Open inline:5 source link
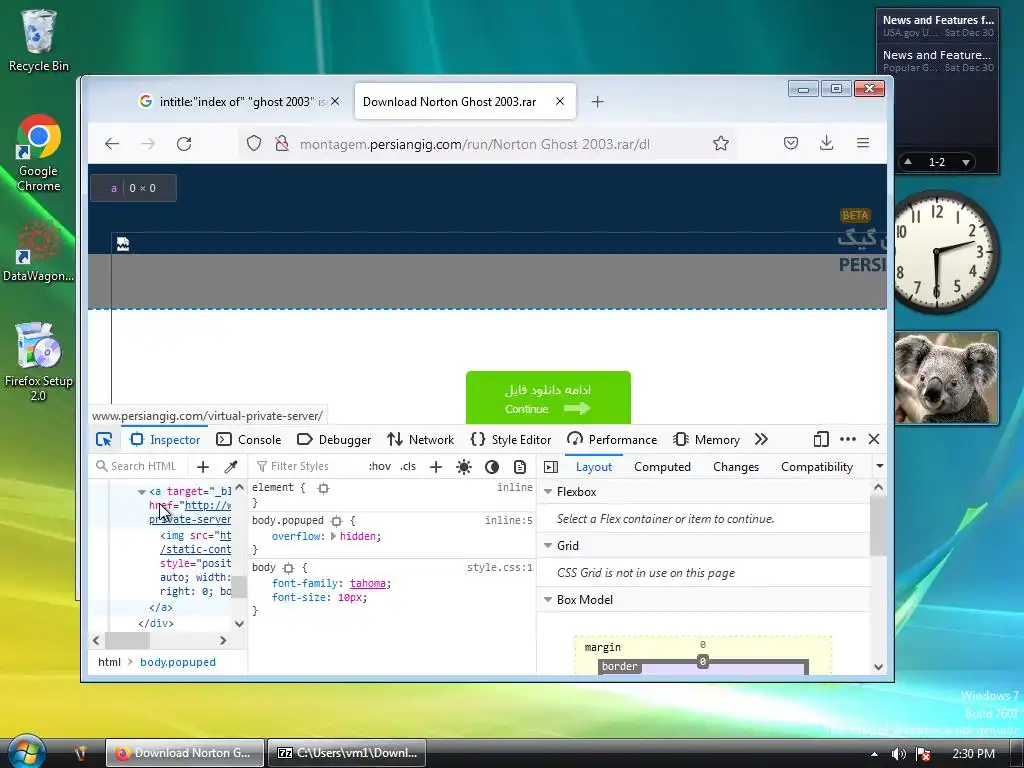 click(509, 520)
